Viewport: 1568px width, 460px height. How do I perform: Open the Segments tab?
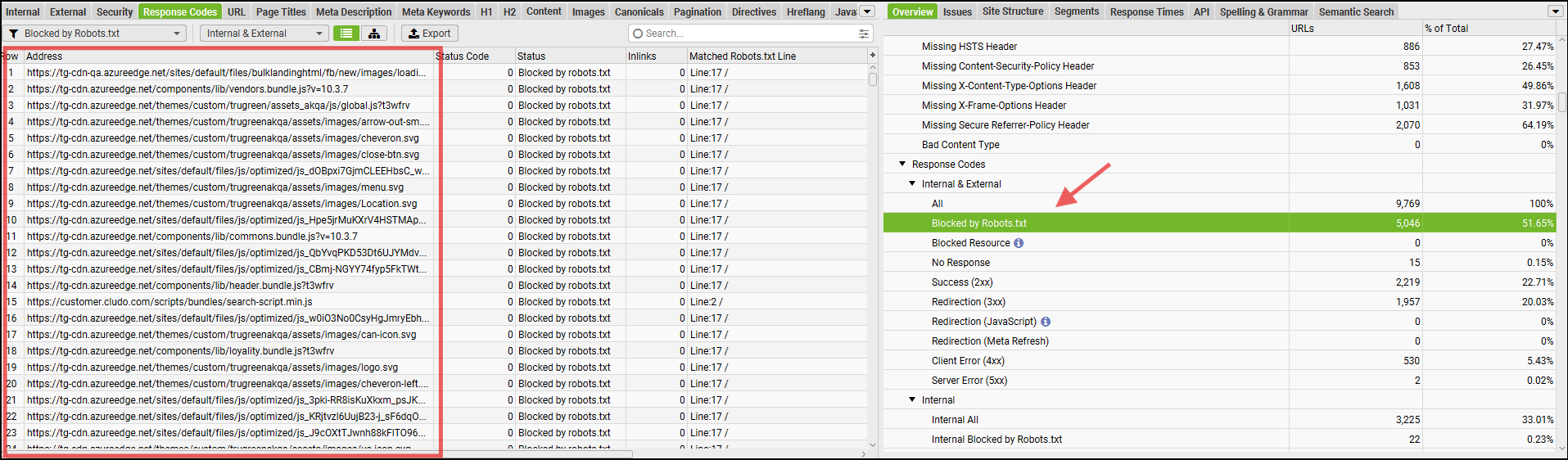tap(1077, 11)
